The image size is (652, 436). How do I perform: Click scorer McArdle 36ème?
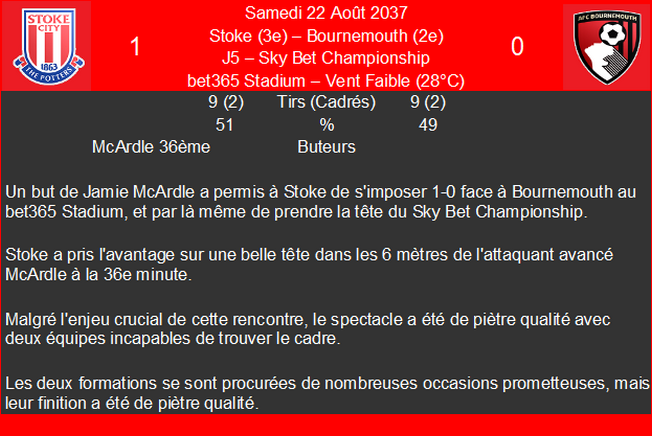(151, 147)
